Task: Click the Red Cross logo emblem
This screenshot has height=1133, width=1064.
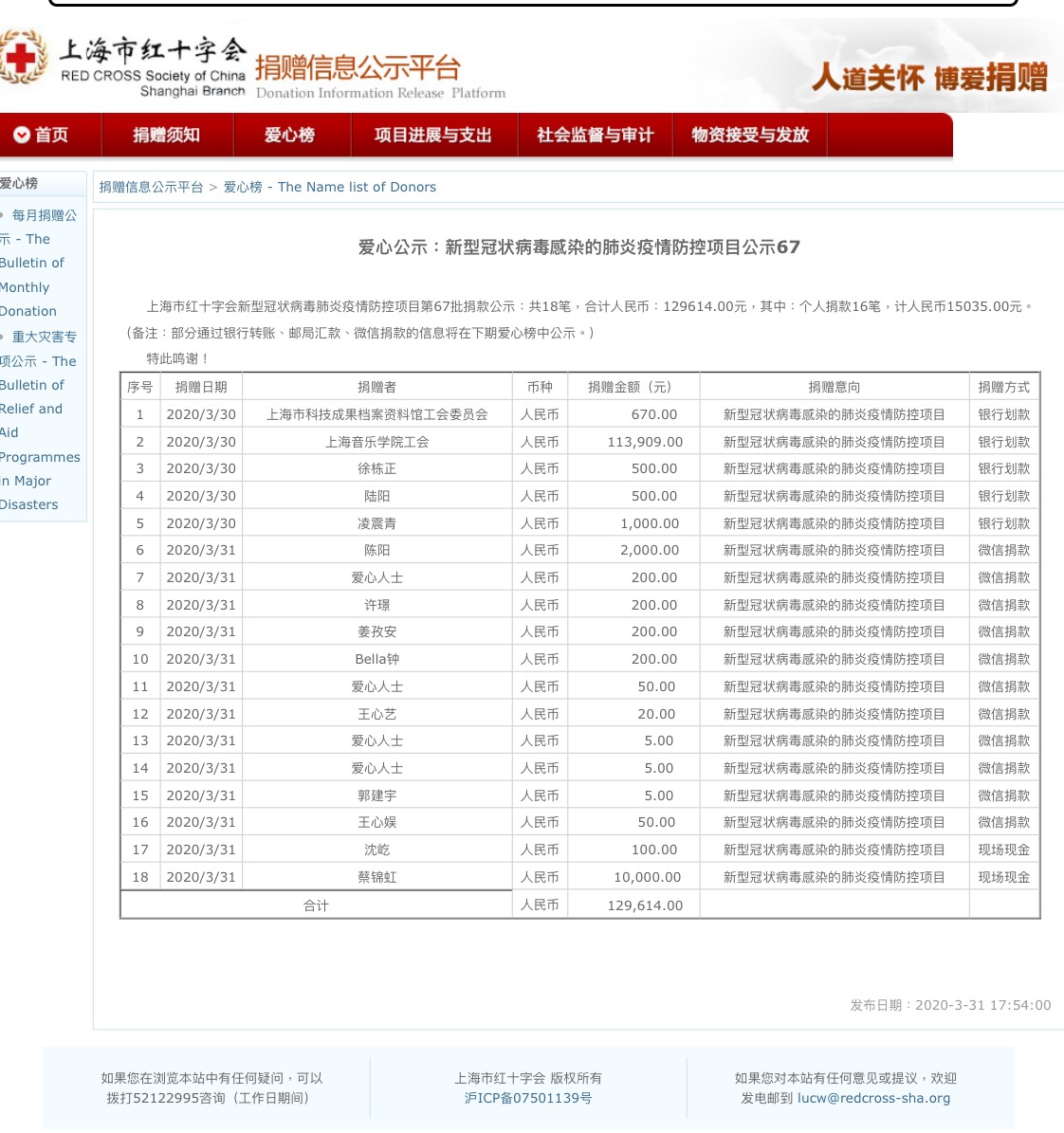Action: pos(21,57)
